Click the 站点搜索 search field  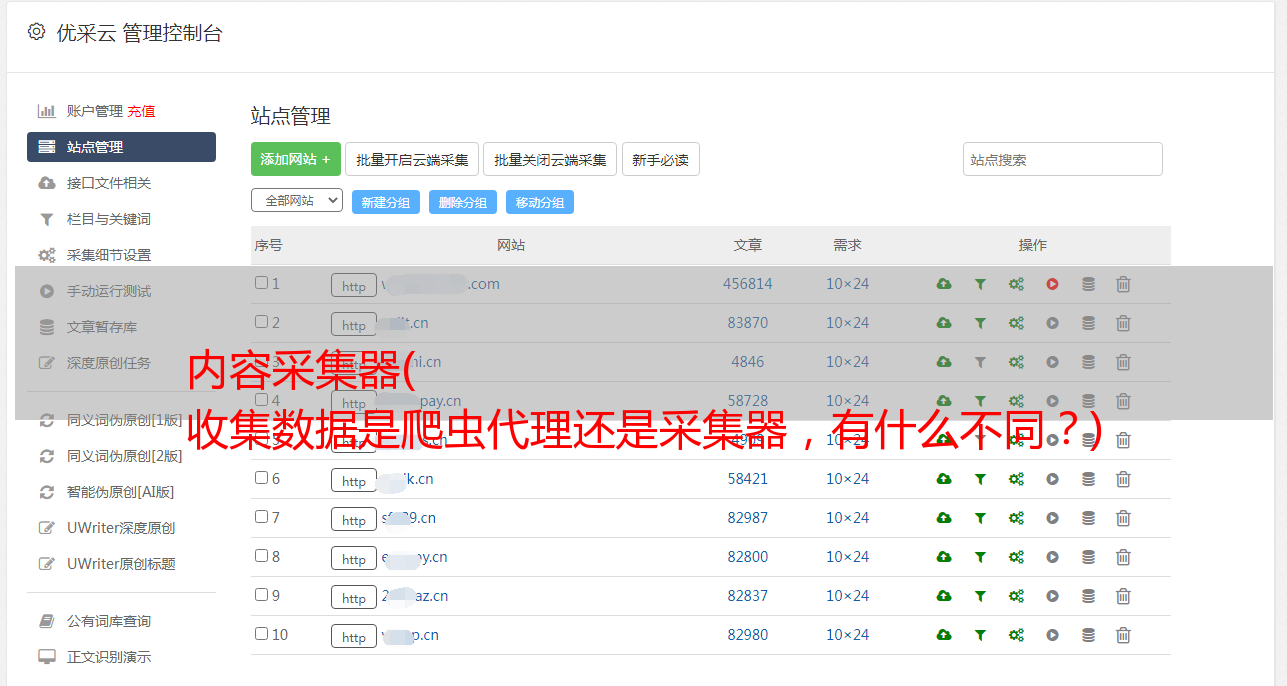point(1062,159)
